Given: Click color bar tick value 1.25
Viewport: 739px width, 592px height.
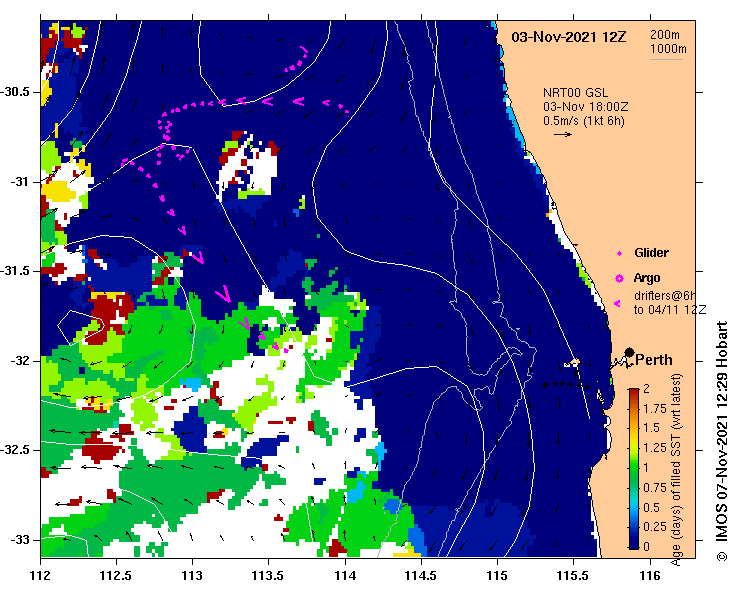Looking at the screenshot, I should coord(655,448).
